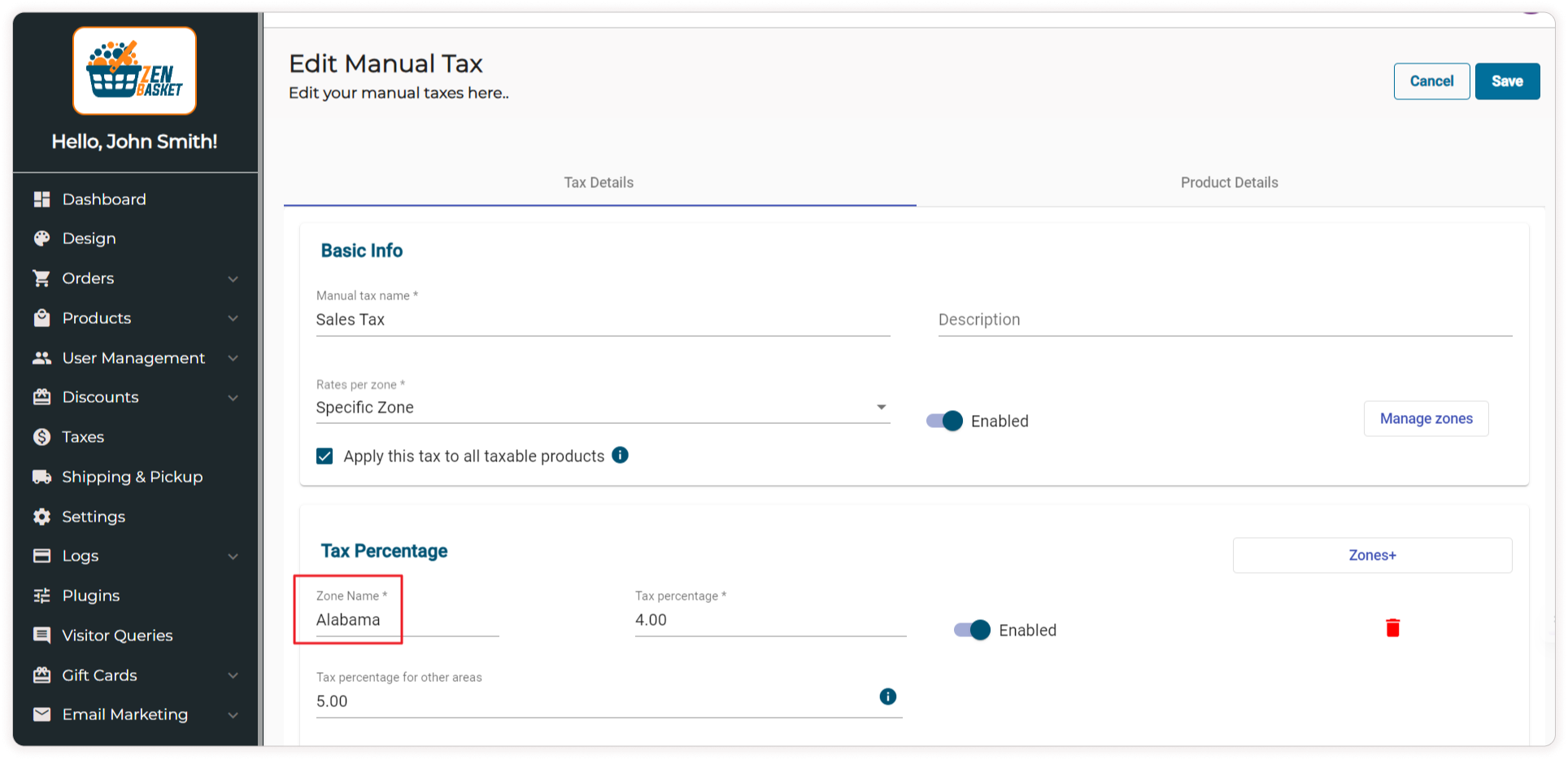Click the red trash delete icon

[x=1392, y=627]
